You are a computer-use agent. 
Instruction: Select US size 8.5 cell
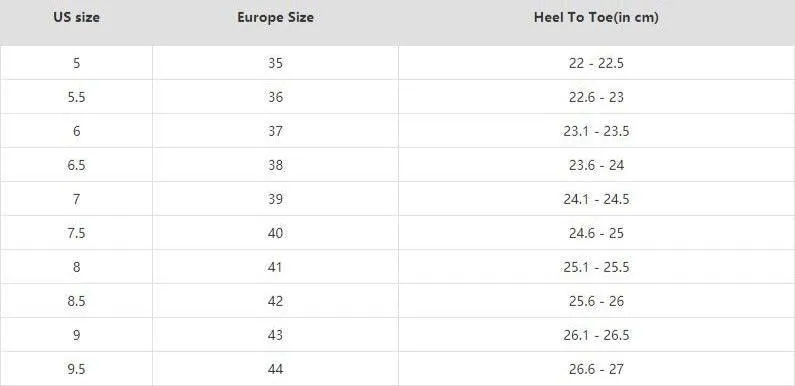pyautogui.click(x=76, y=301)
